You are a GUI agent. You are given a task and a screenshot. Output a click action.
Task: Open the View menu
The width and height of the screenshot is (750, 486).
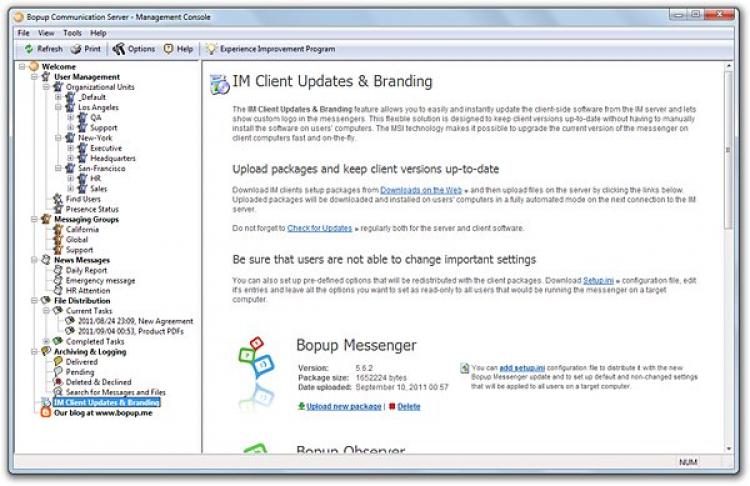pyautogui.click(x=46, y=33)
